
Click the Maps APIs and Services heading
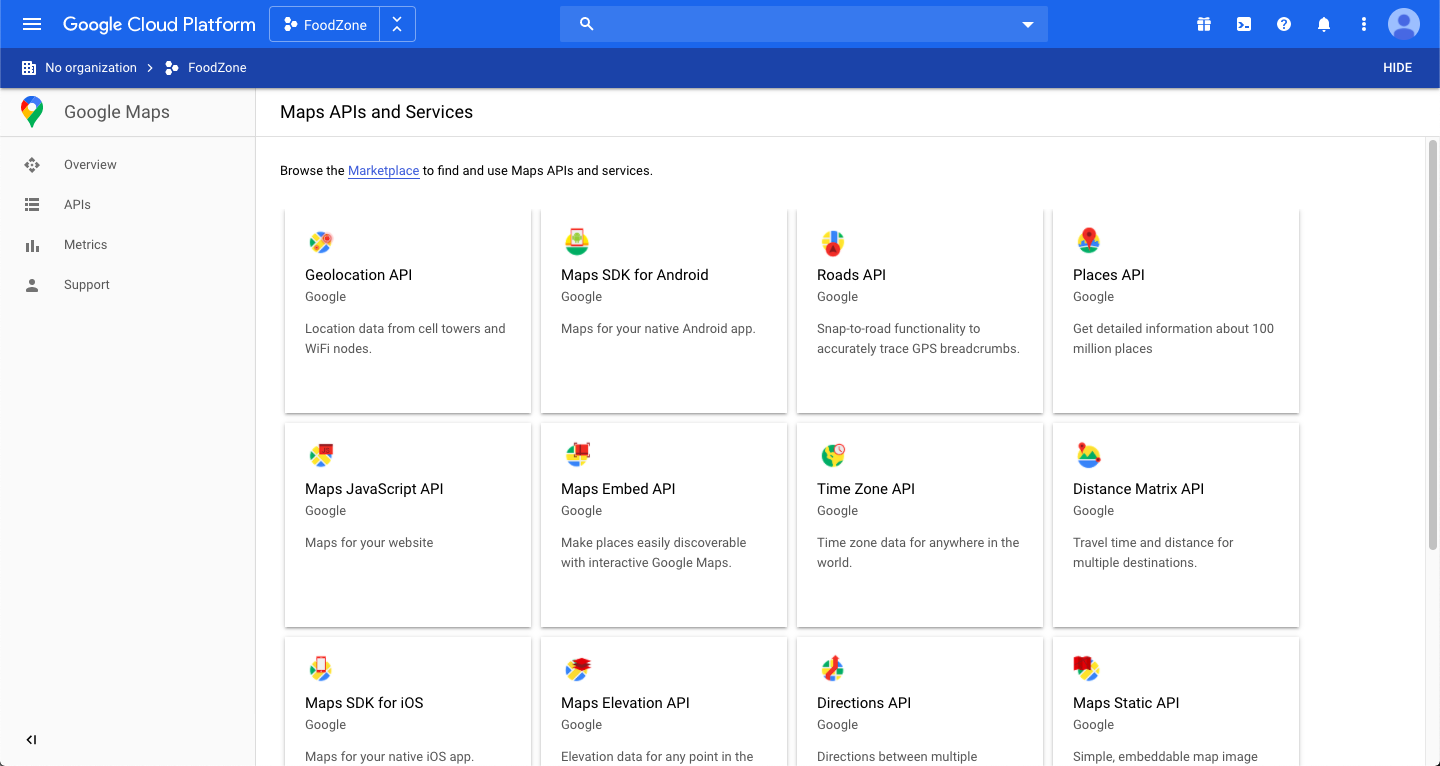coord(376,112)
